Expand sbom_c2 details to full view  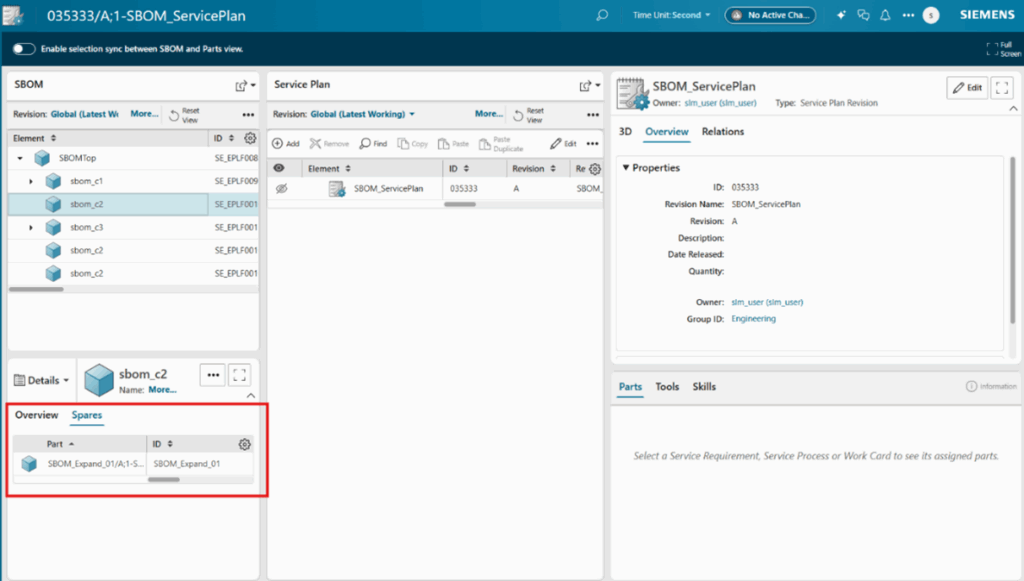tap(239, 375)
